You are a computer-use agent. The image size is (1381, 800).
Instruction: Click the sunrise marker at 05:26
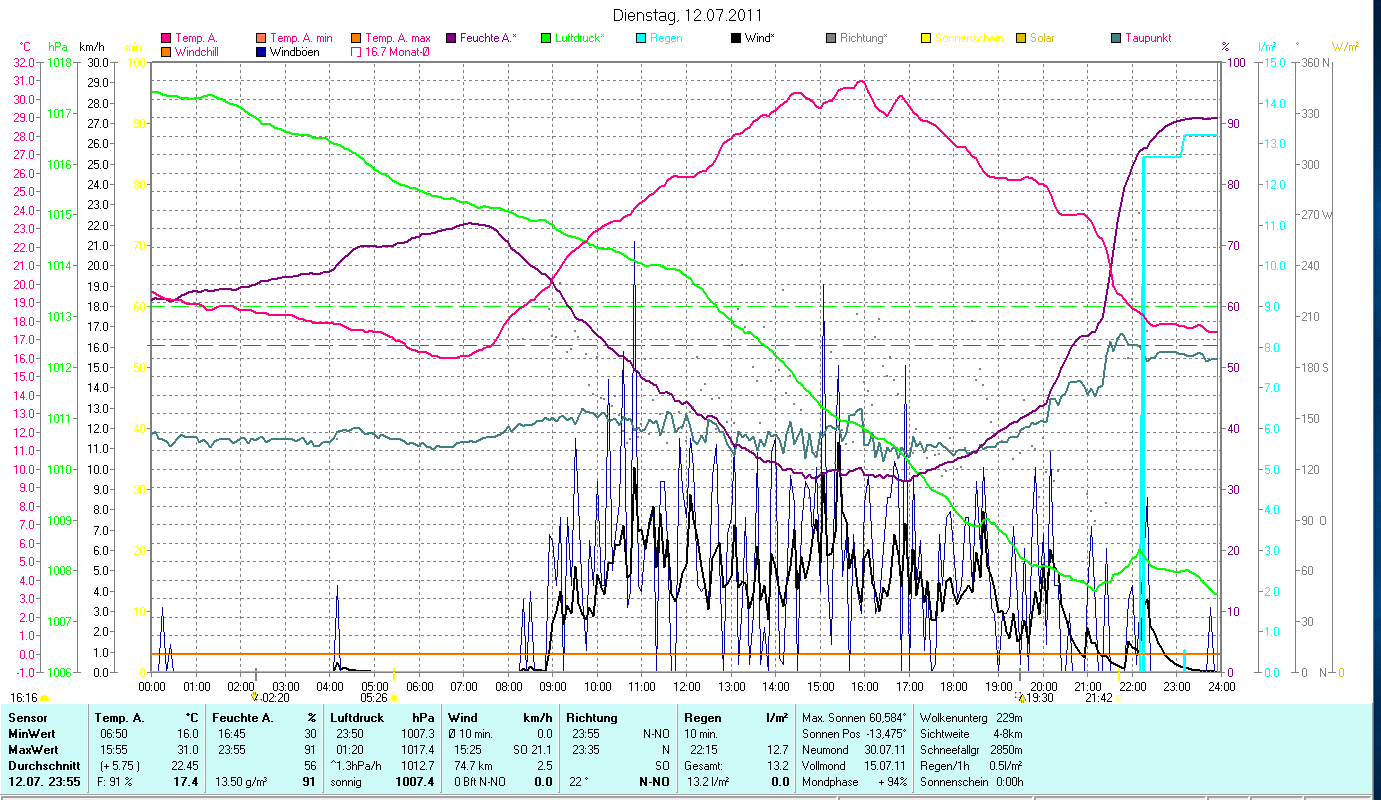point(394,697)
